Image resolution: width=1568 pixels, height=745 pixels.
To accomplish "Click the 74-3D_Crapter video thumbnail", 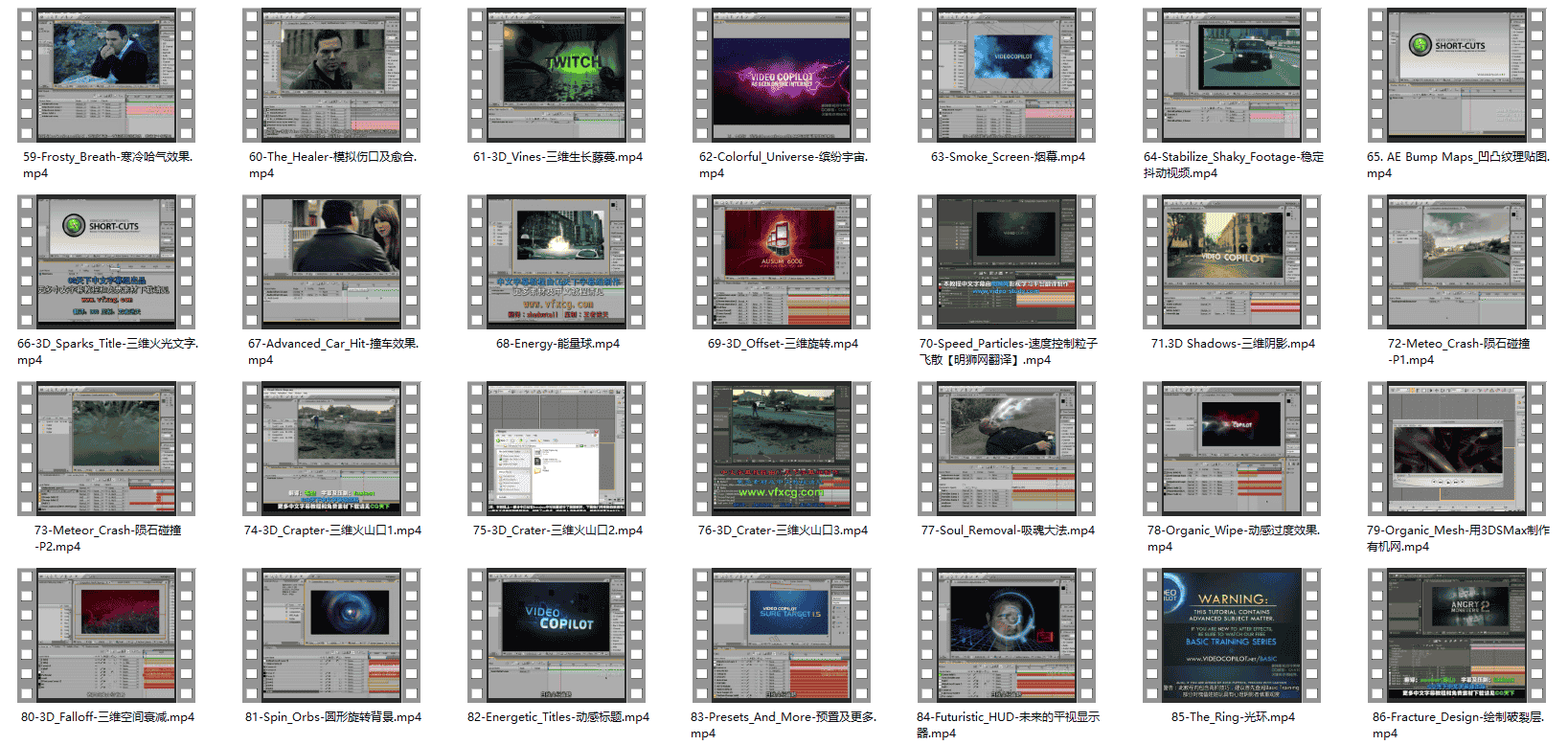I will [331, 449].
